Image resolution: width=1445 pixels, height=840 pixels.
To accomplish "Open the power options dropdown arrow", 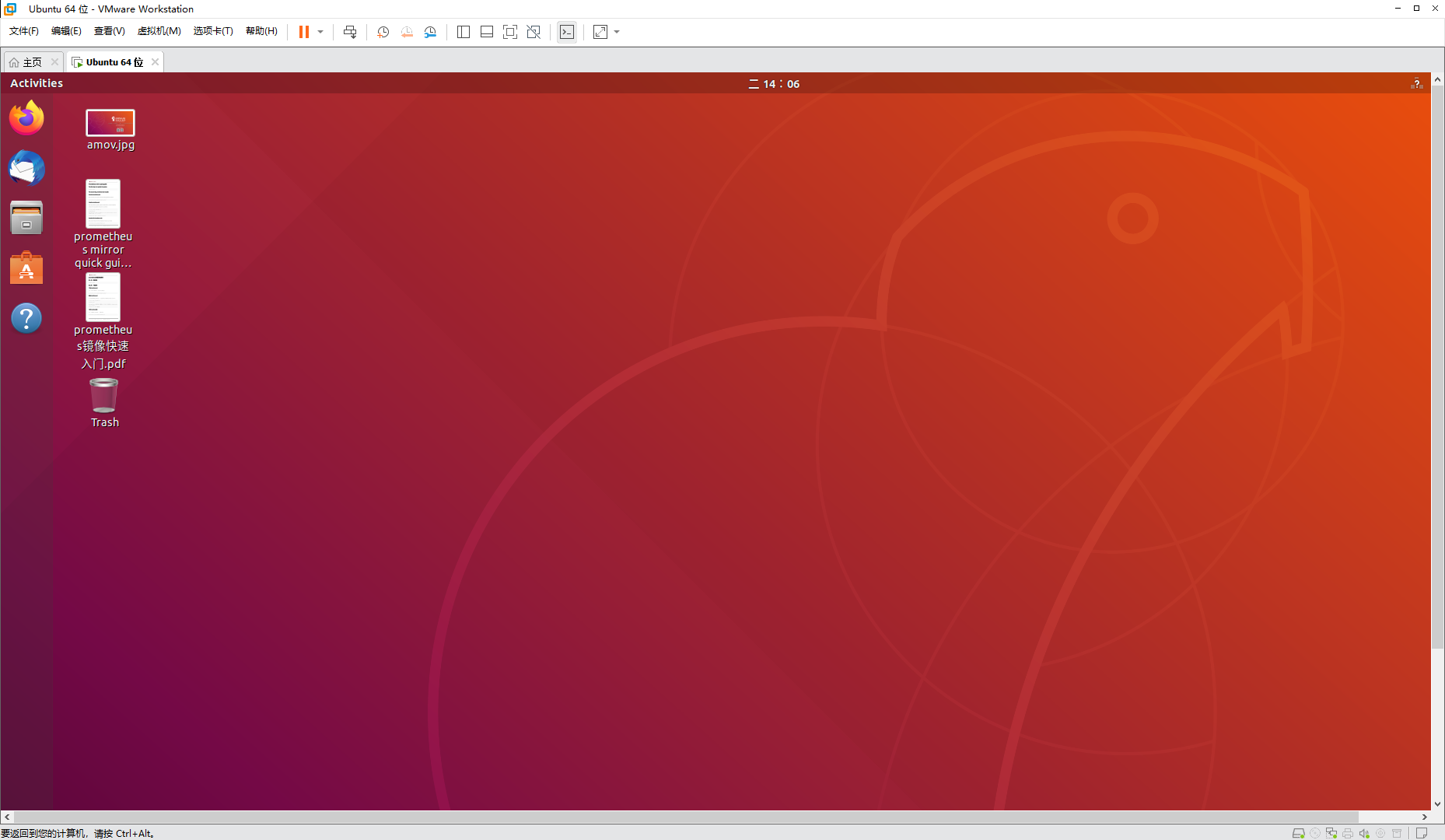I will tap(320, 32).
